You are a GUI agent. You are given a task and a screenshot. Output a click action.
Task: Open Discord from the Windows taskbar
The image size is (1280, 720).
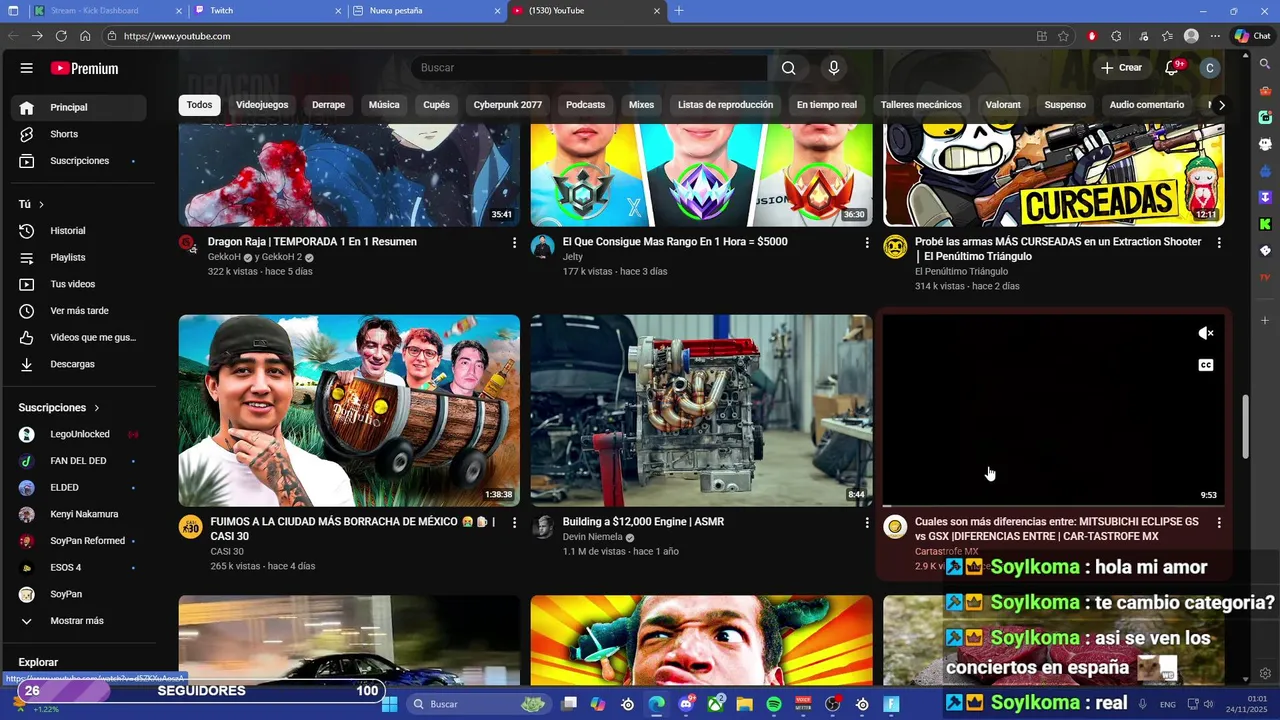(x=686, y=704)
